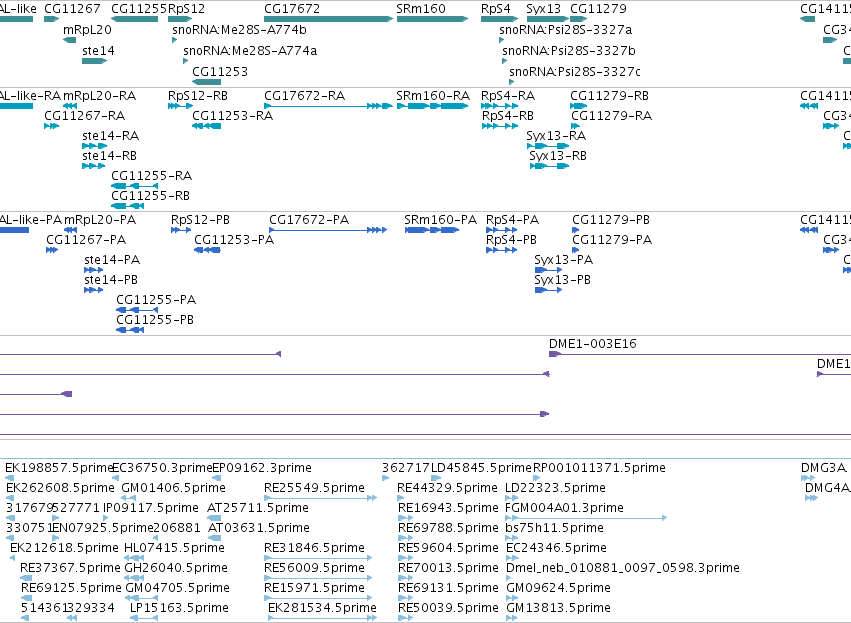851x623 pixels.
Task: Select transcript CG11279-RB
Action: click(x=609, y=96)
